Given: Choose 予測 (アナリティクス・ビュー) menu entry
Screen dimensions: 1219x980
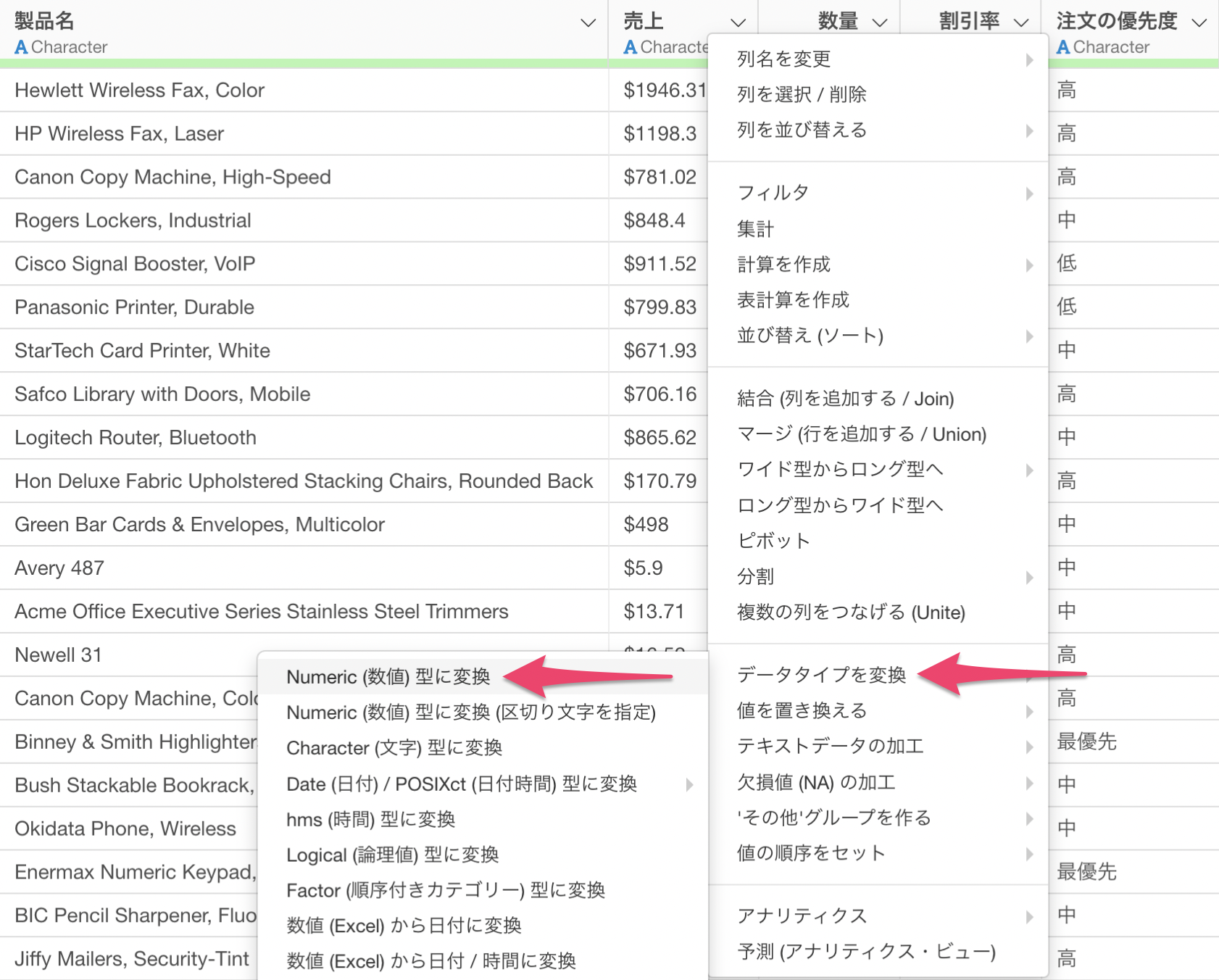Looking at the screenshot, I should click(x=866, y=952).
